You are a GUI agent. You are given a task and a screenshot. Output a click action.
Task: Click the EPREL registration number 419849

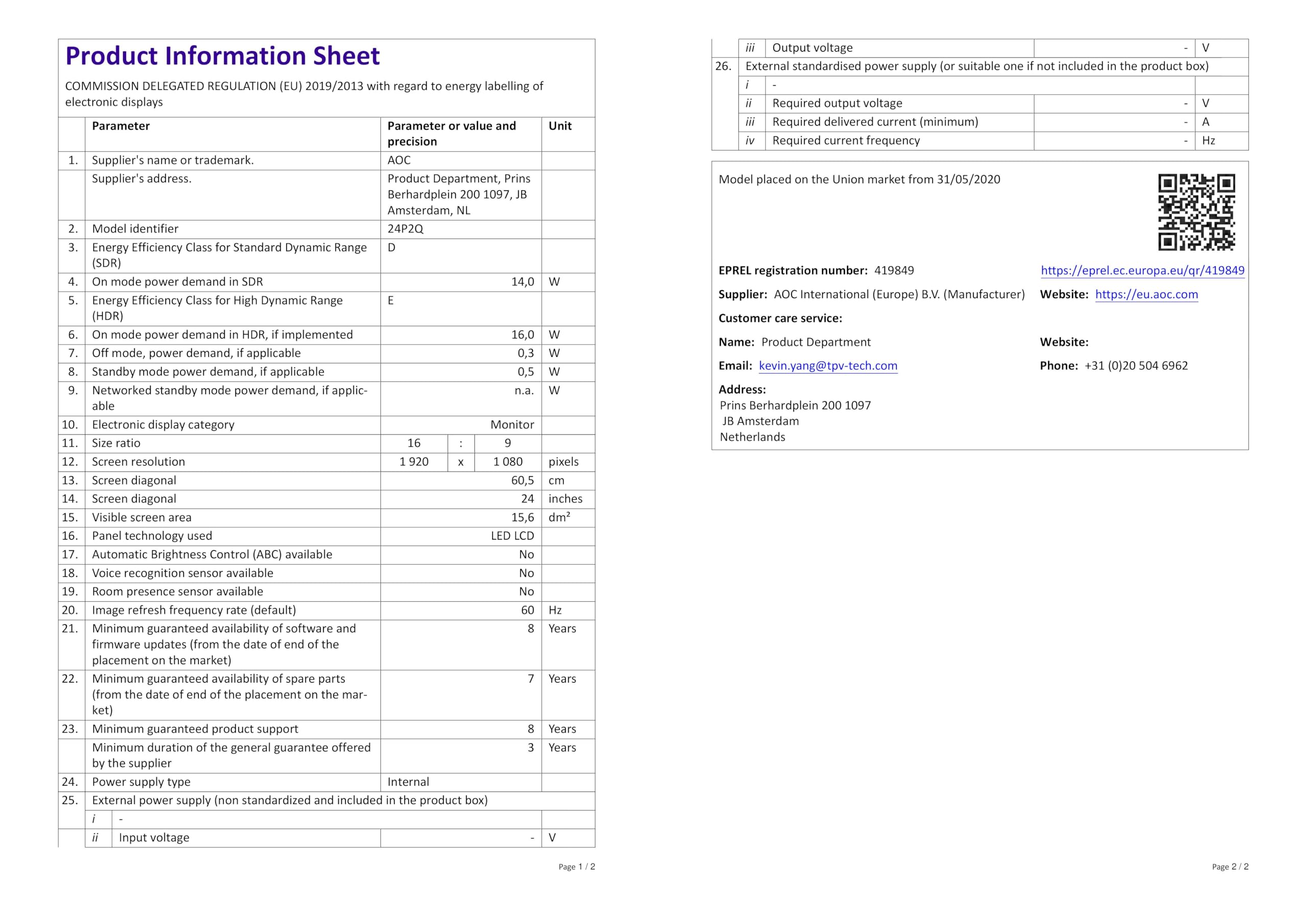tap(894, 271)
